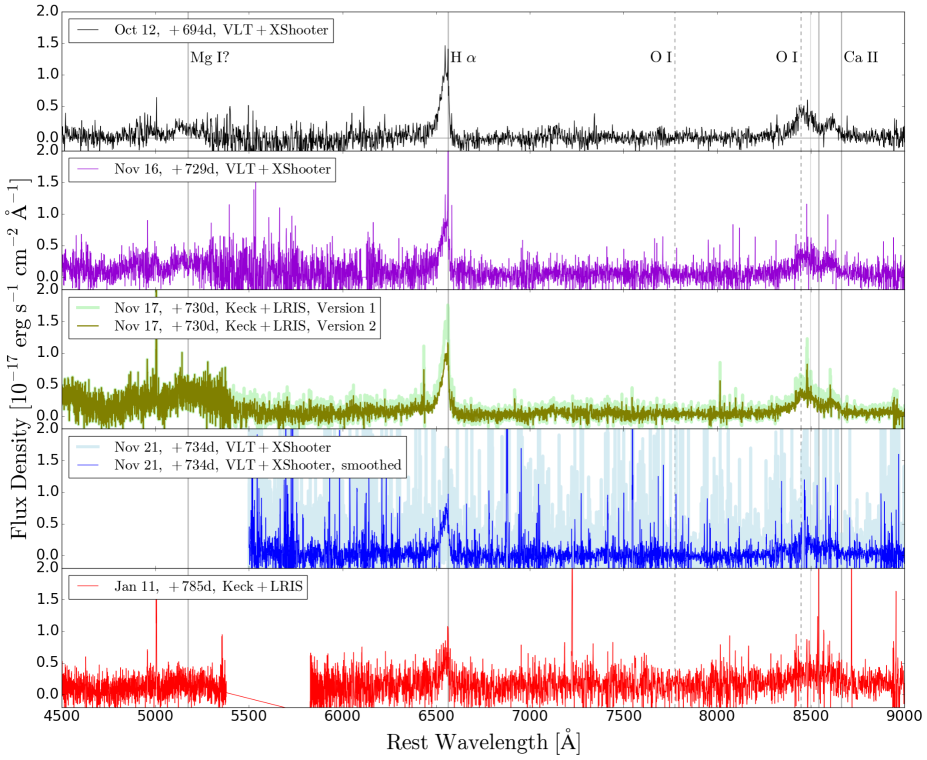Click the 'Mg I?' line label
The image size is (927, 760).
coord(209,57)
